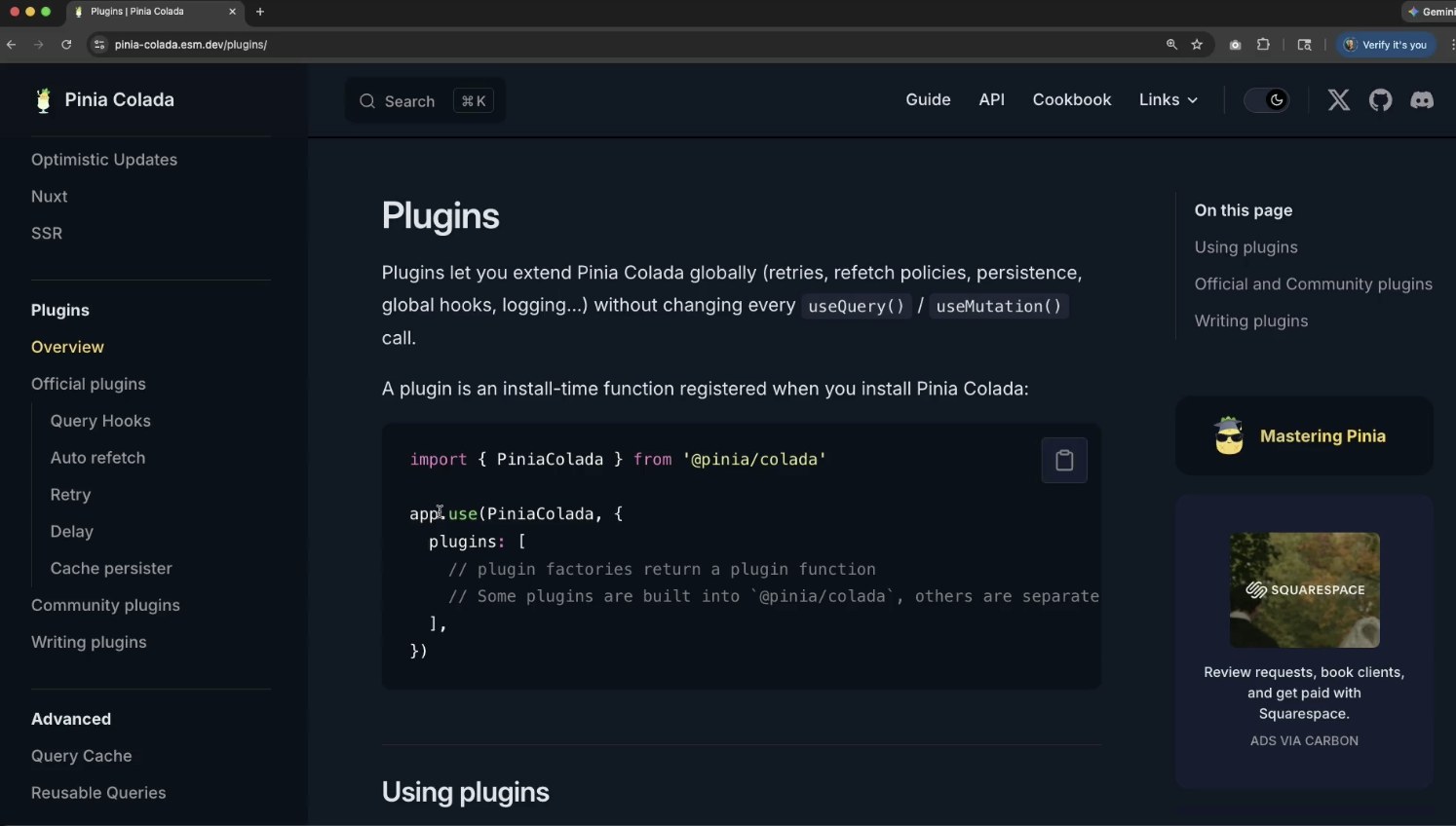The height and width of the screenshot is (826, 1456).
Task: Reload the current browser page
Action: (x=66, y=45)
